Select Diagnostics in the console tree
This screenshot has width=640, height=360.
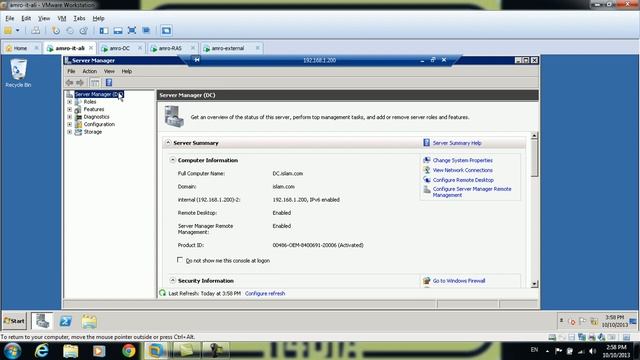[x=96, y=117]
